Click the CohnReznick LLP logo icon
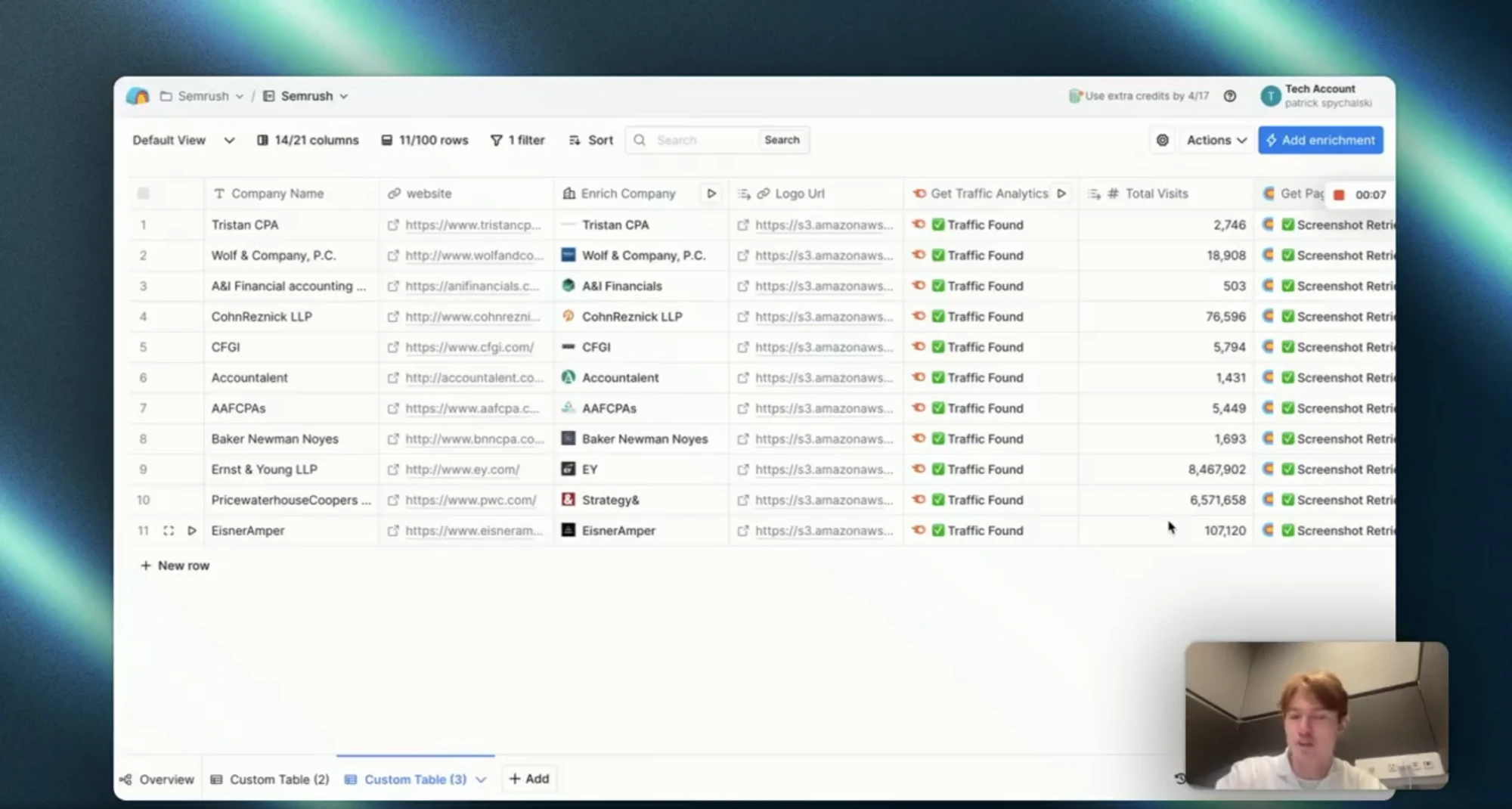Screen dimensions: 1512x809 569,316
